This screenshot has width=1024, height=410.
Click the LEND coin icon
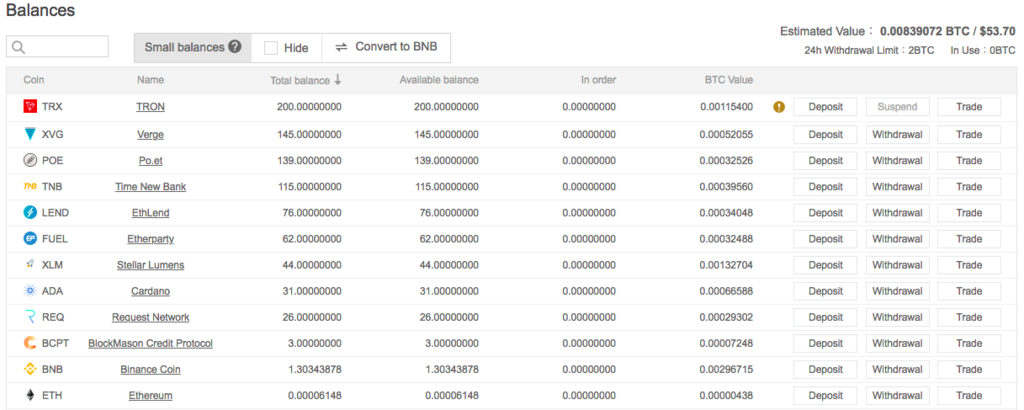pos(30,212)
